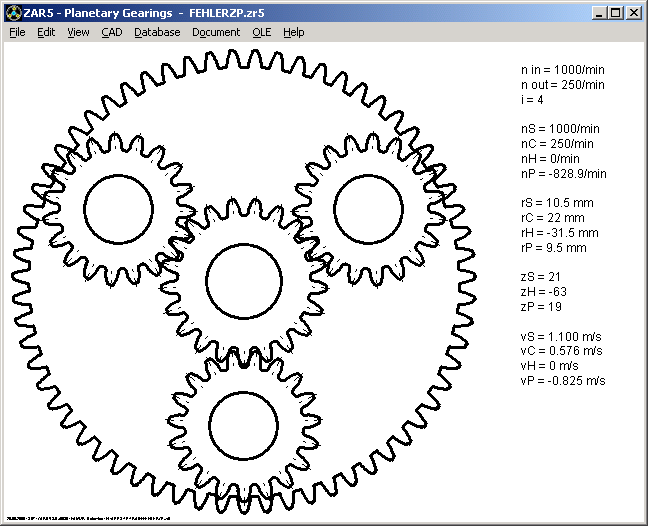Open the Document menu

click(x=216, y=32)
